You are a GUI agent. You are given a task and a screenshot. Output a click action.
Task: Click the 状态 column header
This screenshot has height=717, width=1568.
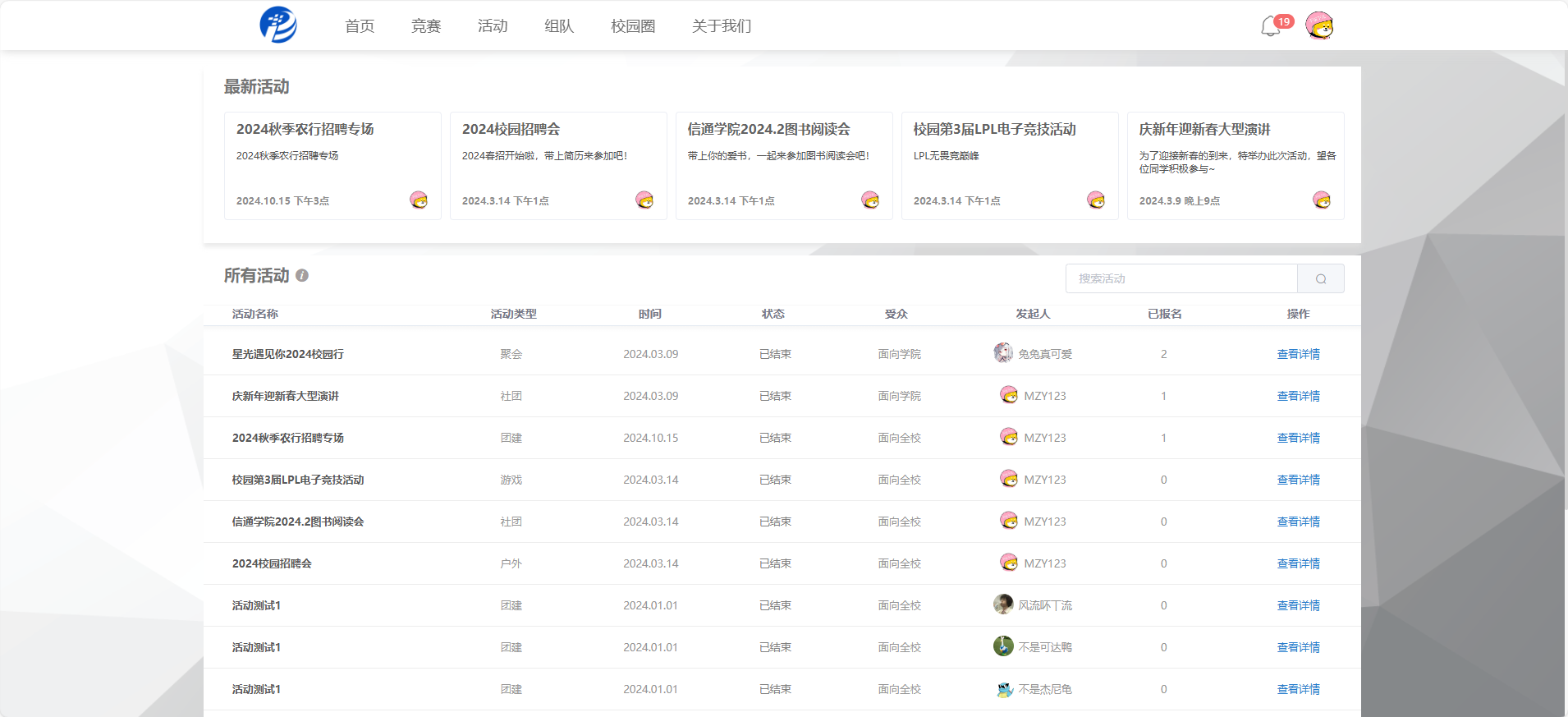pos(773,314)
